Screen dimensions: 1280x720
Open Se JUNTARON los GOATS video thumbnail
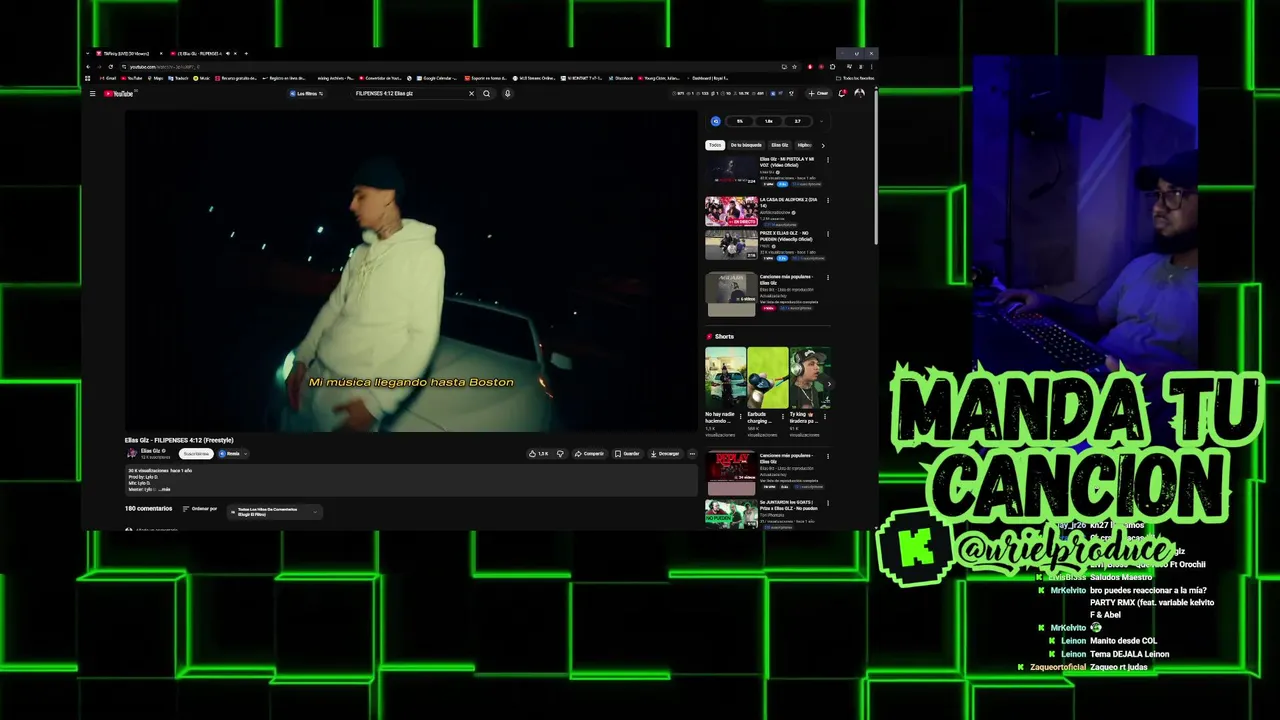pos(731,513)
